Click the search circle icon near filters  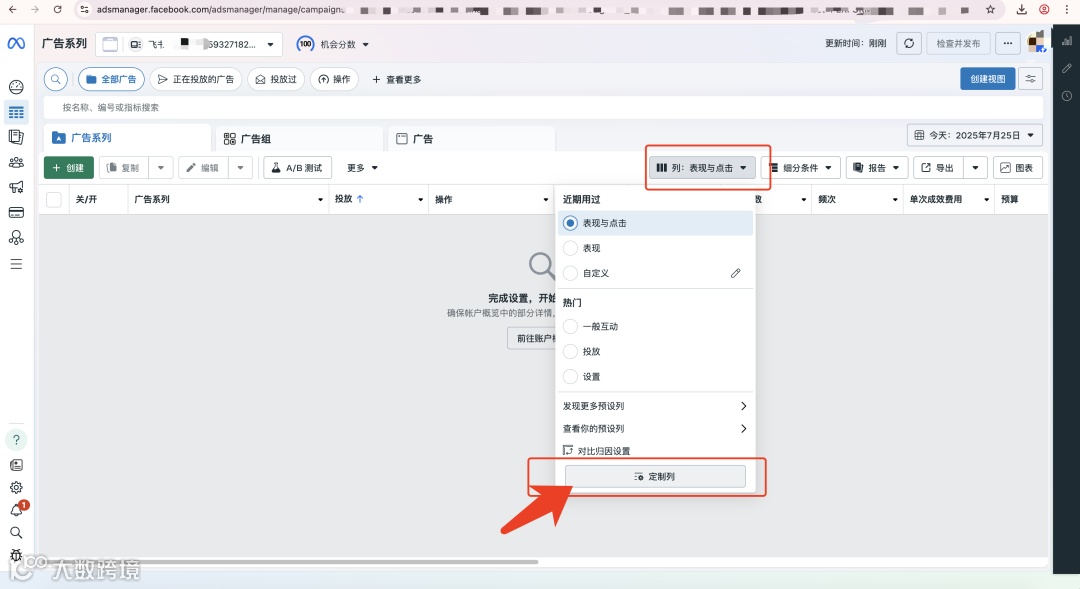56,79
